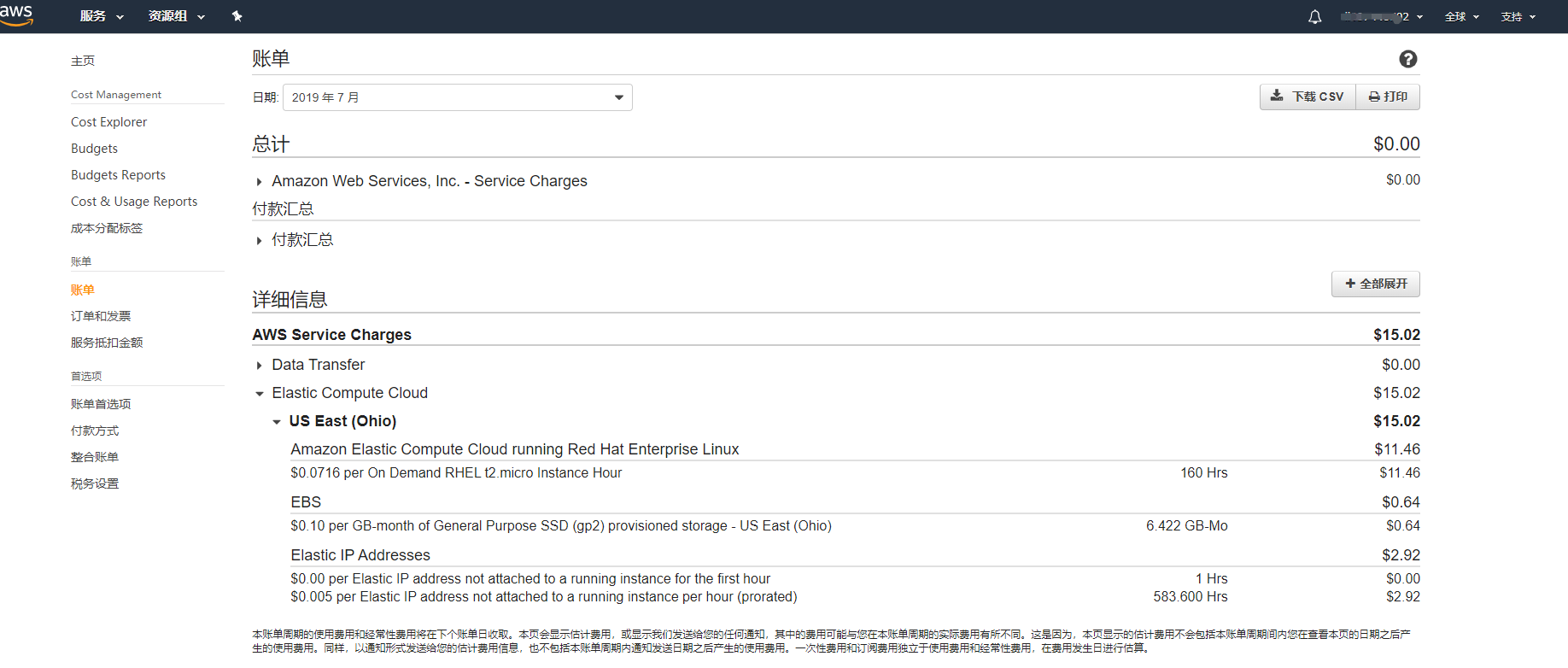Open the 资源组 resource groups menu
The width and height of the screenshot is (1568, 668).
click(x=177, y=16)
